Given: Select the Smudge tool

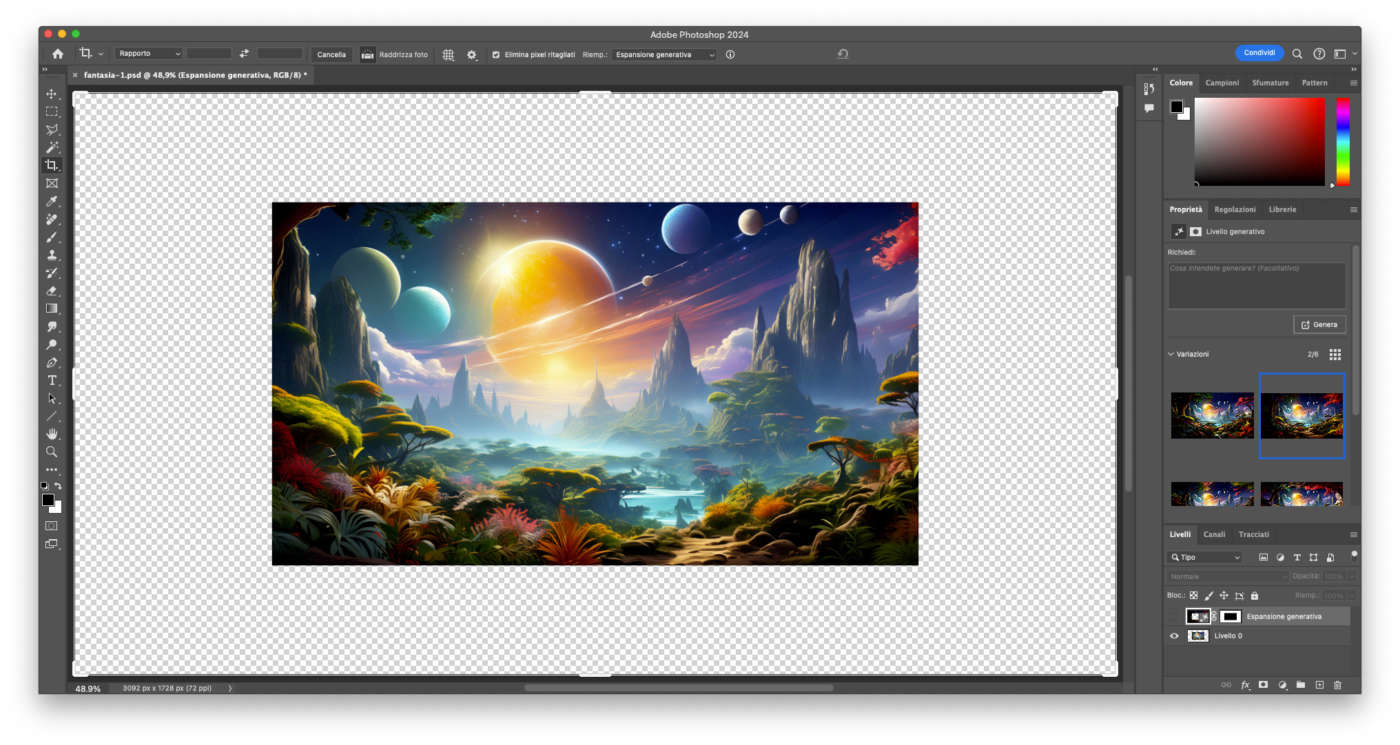Looking at the screenshot, I should [52, 327].
